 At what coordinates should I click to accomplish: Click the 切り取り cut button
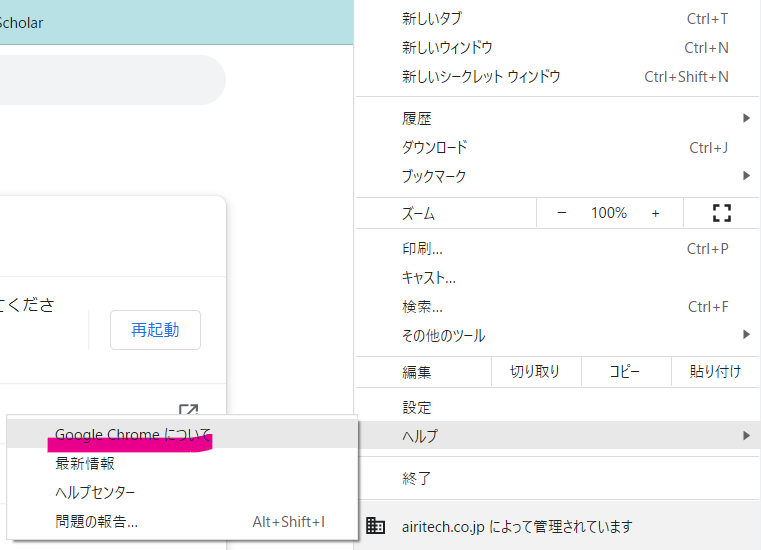click(536, 372)
